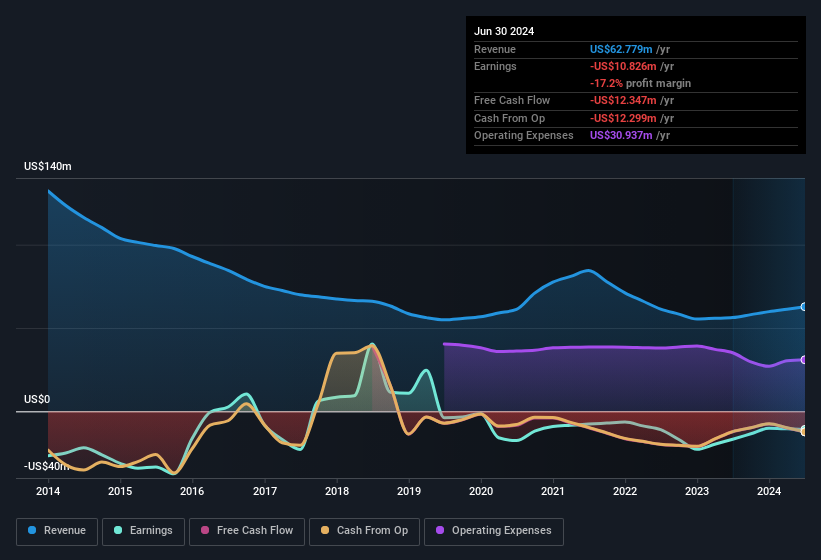The image size is (821, 560).
Task: Click the pink Free Cash Flow dot
Action: (x=207, y=531)
